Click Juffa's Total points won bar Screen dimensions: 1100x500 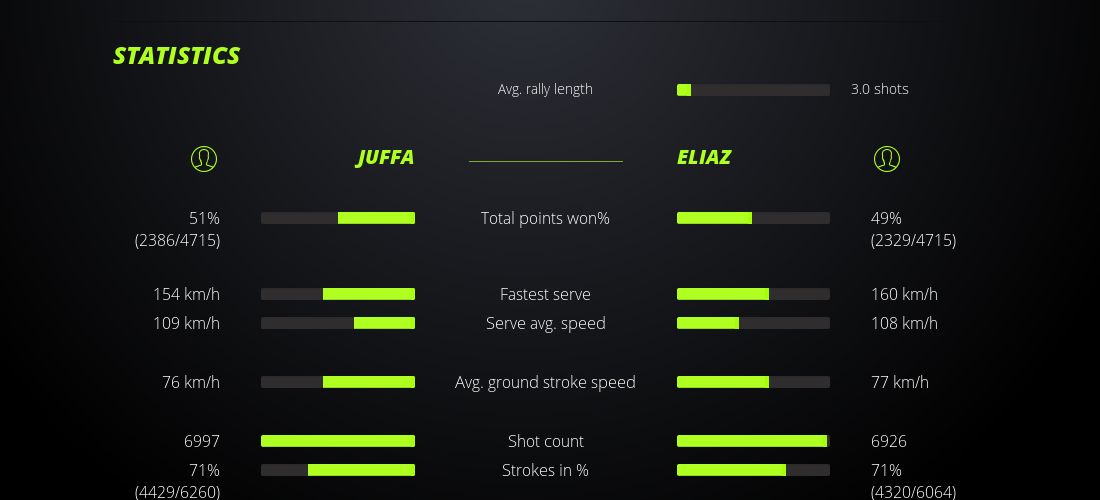click(x=338, y=218)
